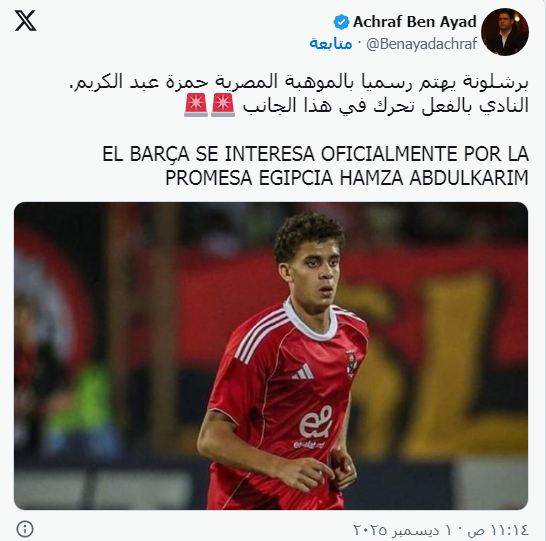Click the first Arabic line mentioning برشلونة
The height and width of the screenshot is (541, 546).
pos(299,83)
